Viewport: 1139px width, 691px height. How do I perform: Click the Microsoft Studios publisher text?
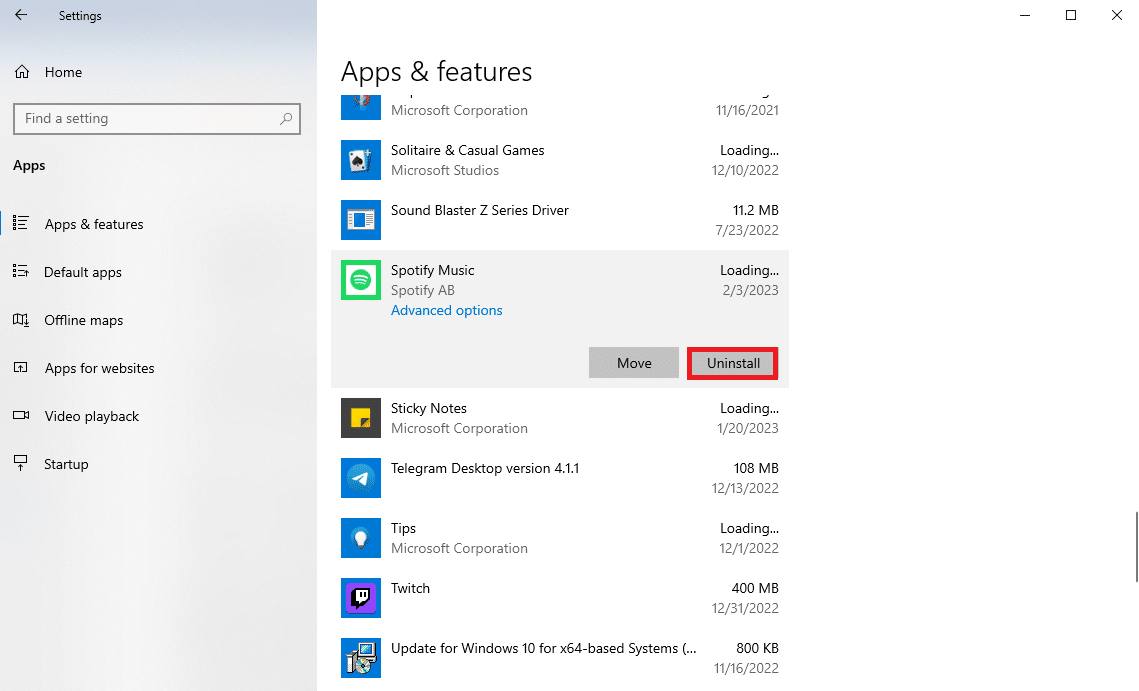445,170
